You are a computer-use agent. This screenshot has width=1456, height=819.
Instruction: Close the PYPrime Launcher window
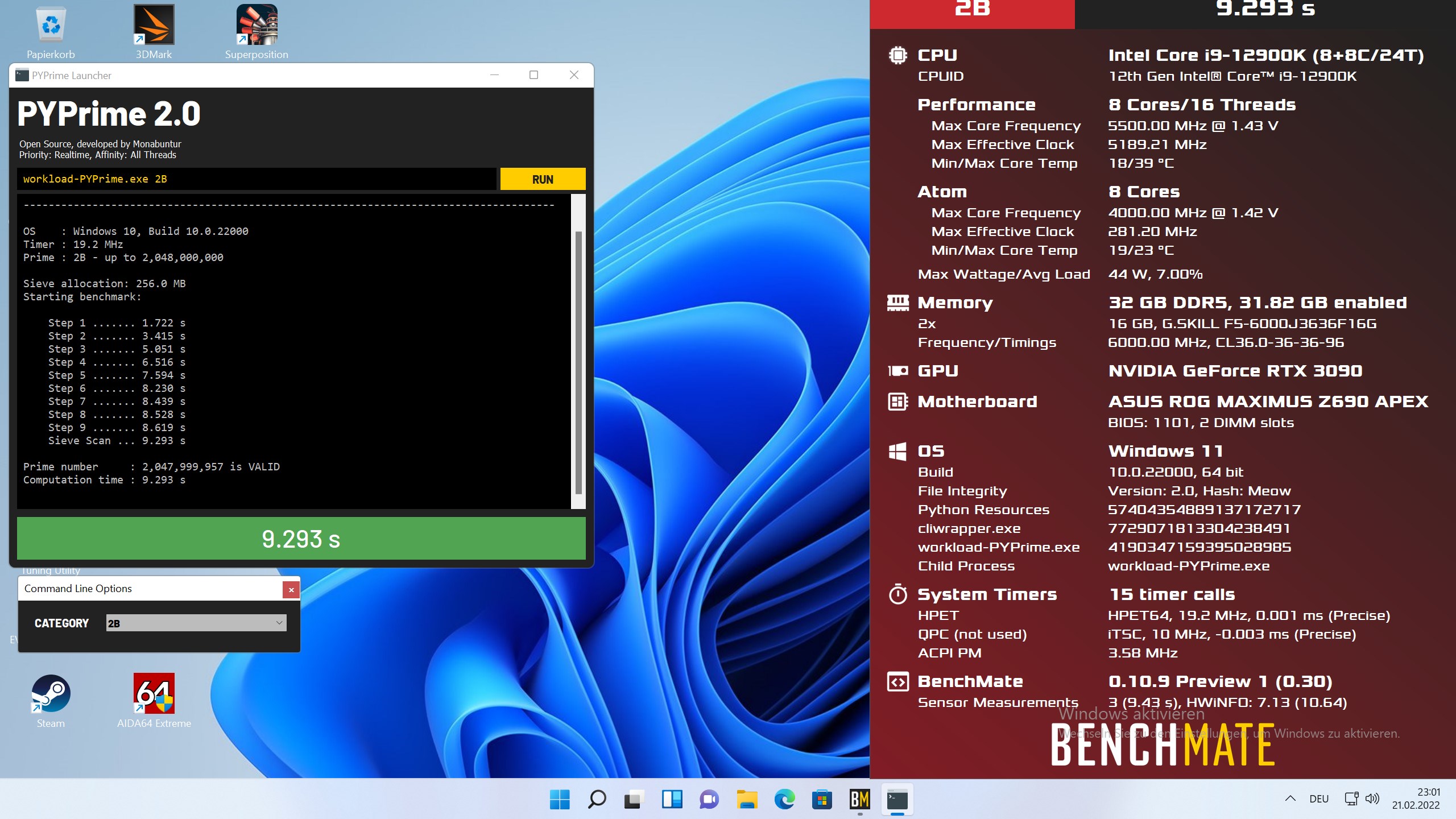point(574,75)
